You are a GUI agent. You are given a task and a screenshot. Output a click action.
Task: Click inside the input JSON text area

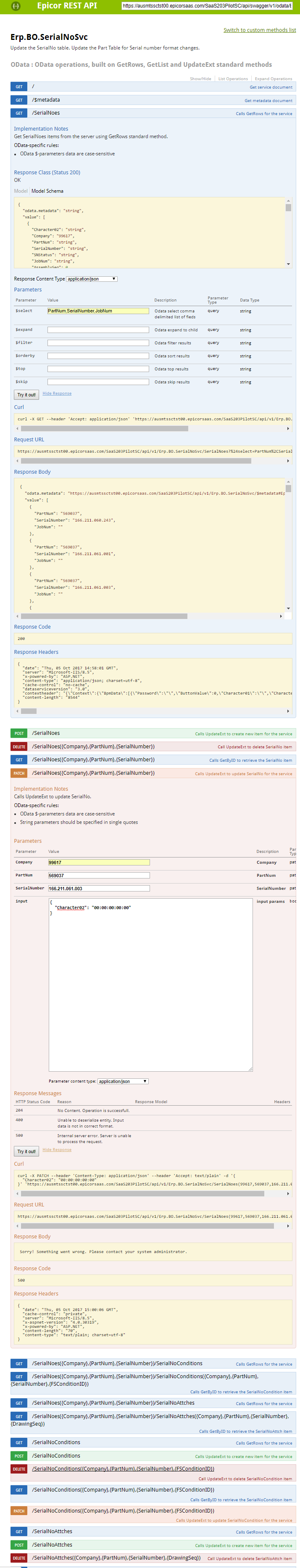[x=150, y=984]
